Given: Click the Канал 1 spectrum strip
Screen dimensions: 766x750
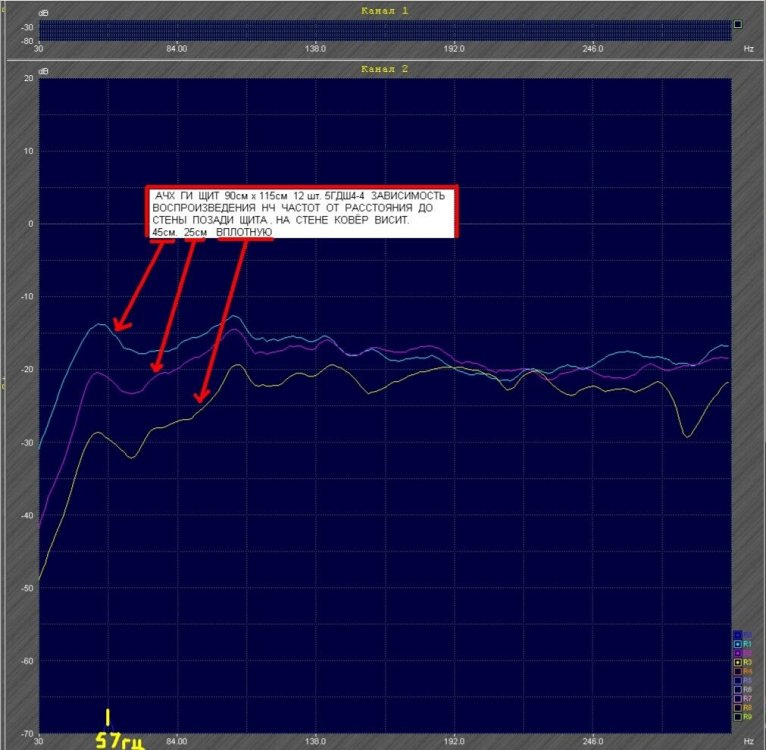Looking at the screenshot, I should click(x=385, y=31).
